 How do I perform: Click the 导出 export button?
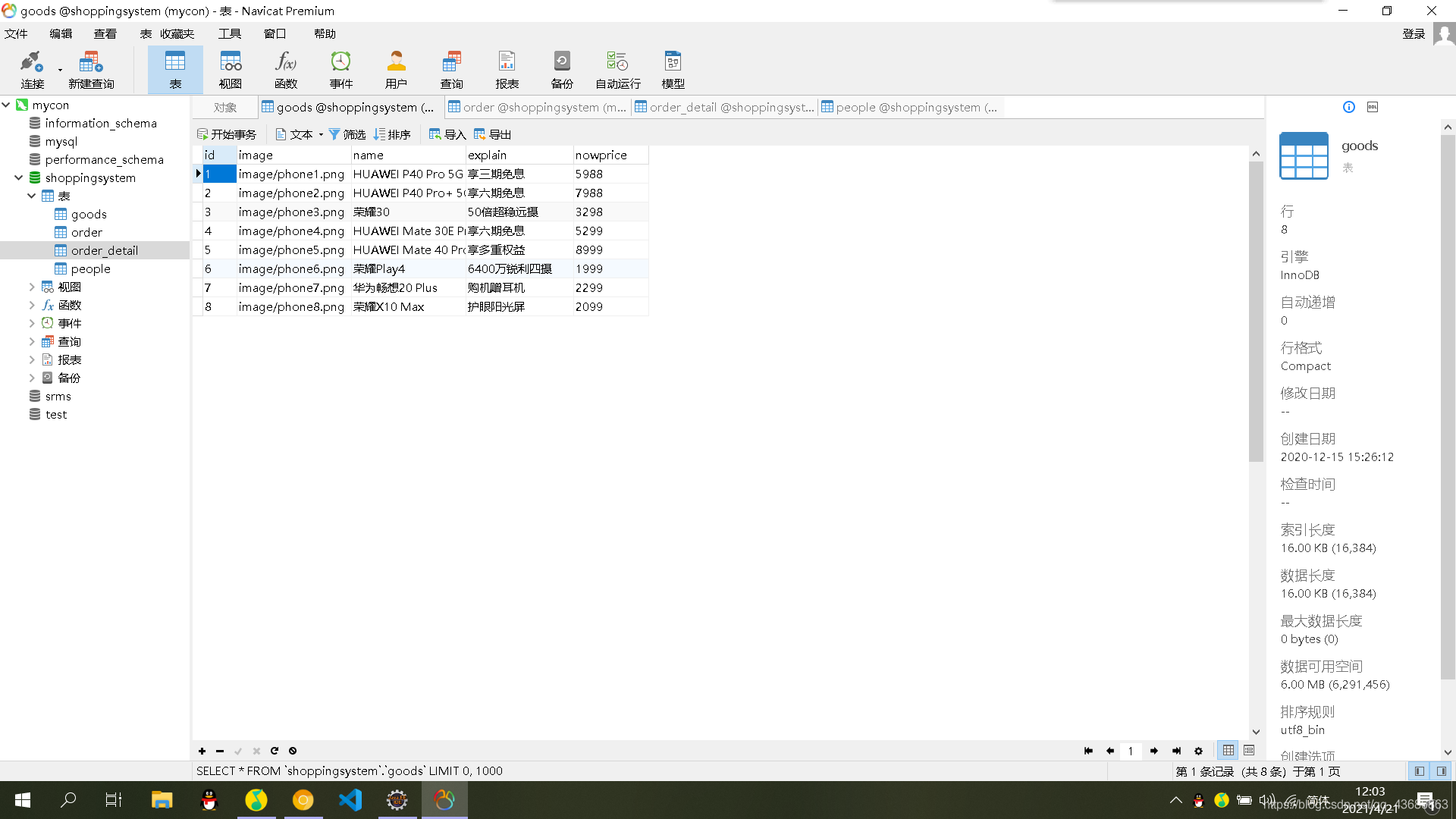(493, 134)
